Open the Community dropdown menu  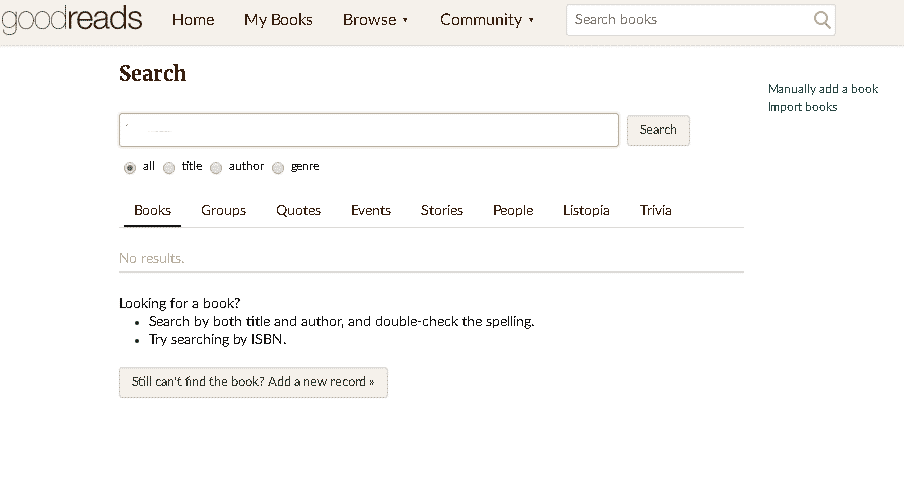click(x=487, y=20)
